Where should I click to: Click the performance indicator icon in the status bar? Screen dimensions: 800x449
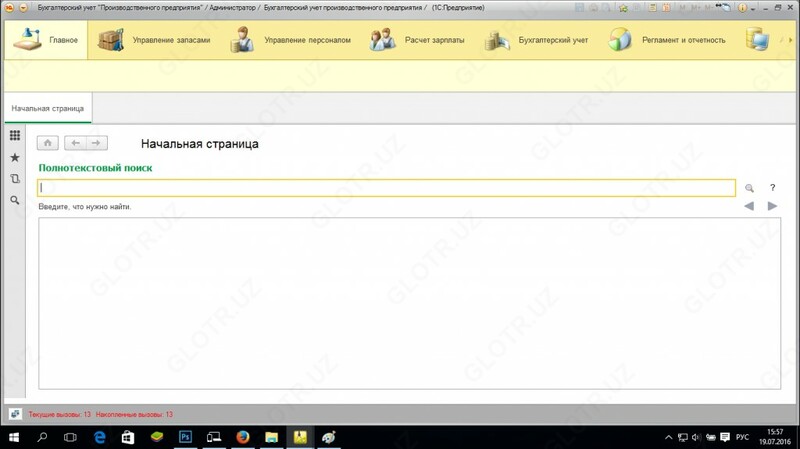click(x=15, y=414)
